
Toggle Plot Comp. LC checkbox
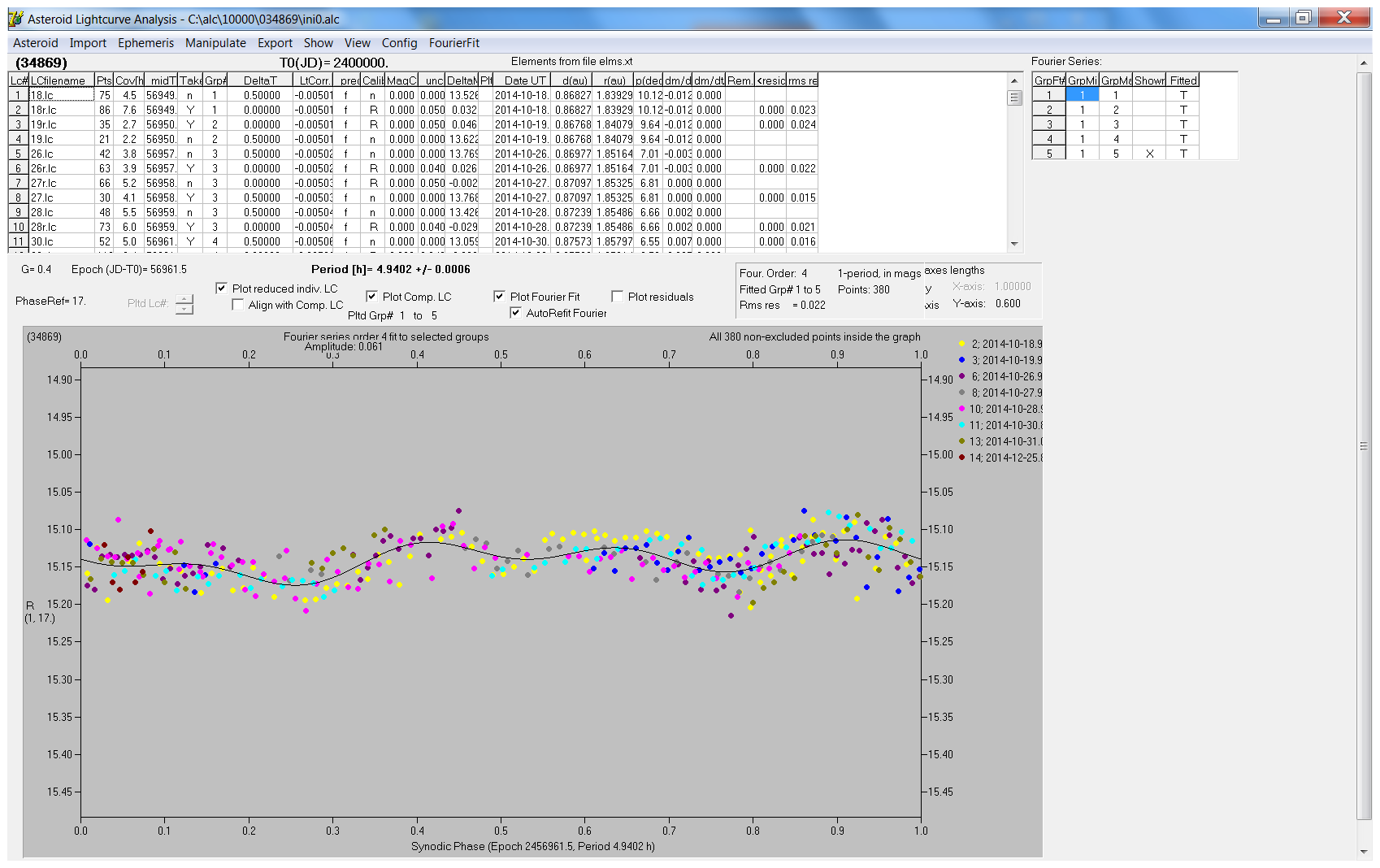click(x=371, y=297)
